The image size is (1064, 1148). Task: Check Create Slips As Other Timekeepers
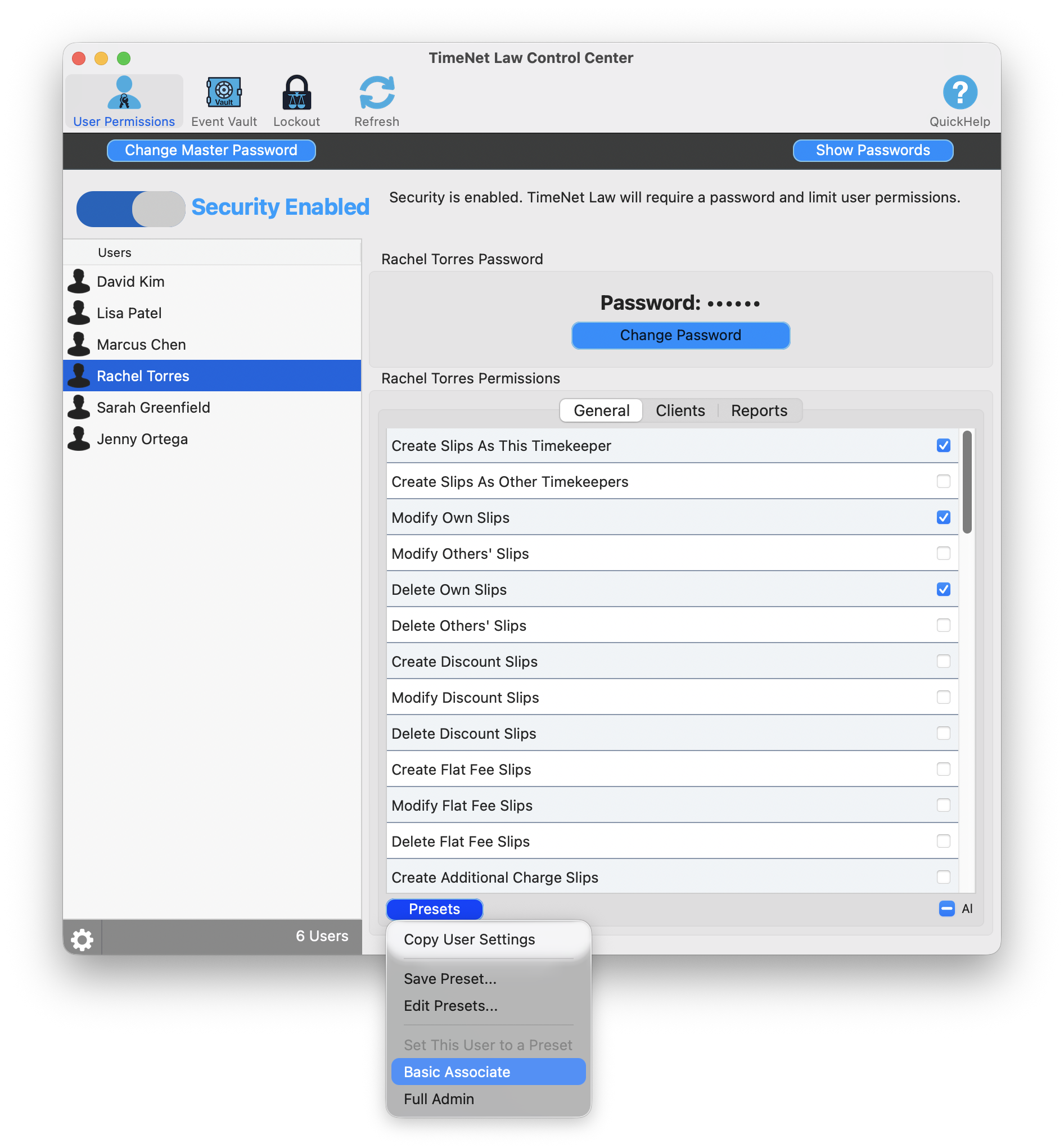pos(943,481)
